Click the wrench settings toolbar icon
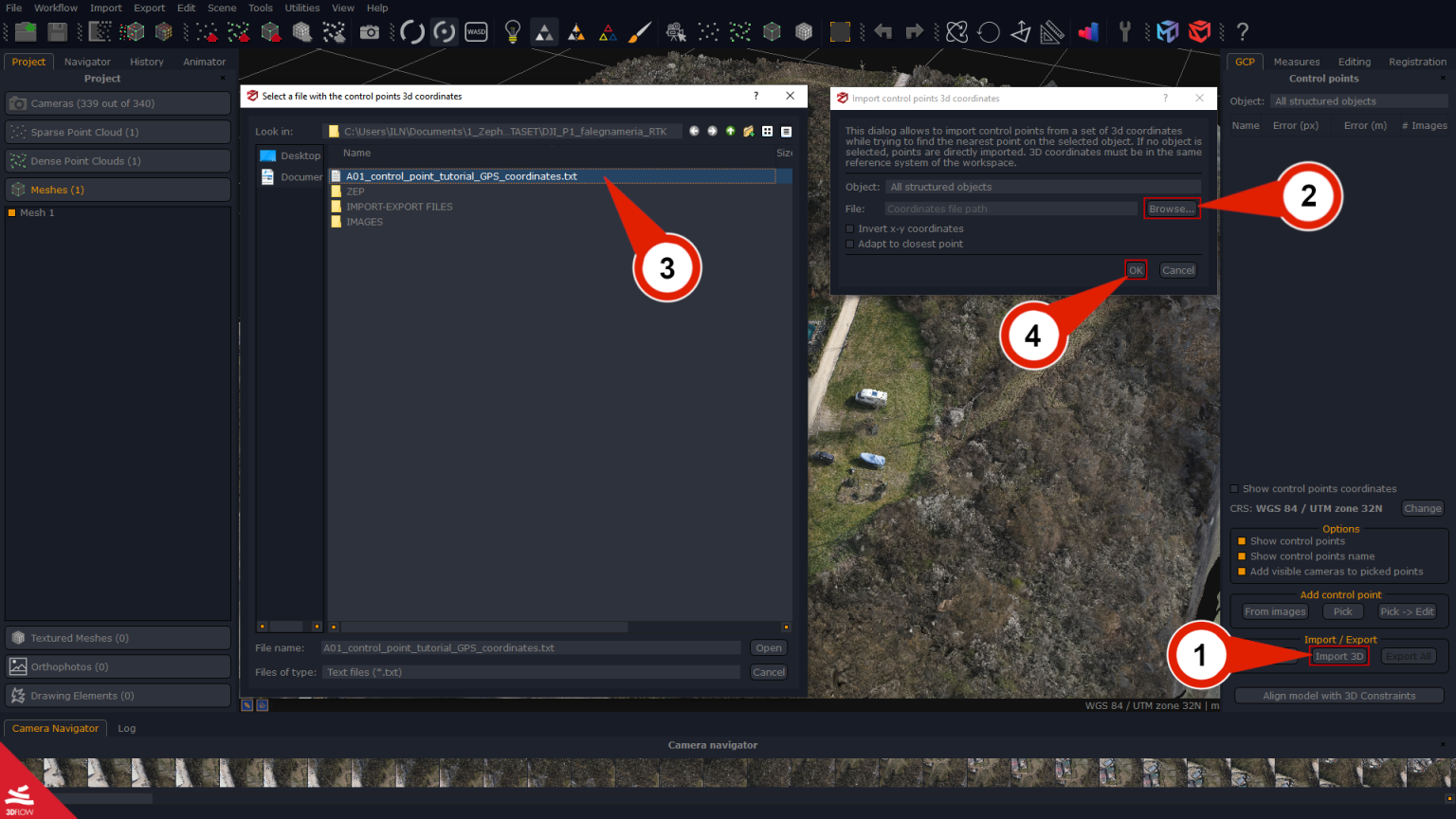The height and width of the screenshot is (819, 1456). click(1124, 31)
